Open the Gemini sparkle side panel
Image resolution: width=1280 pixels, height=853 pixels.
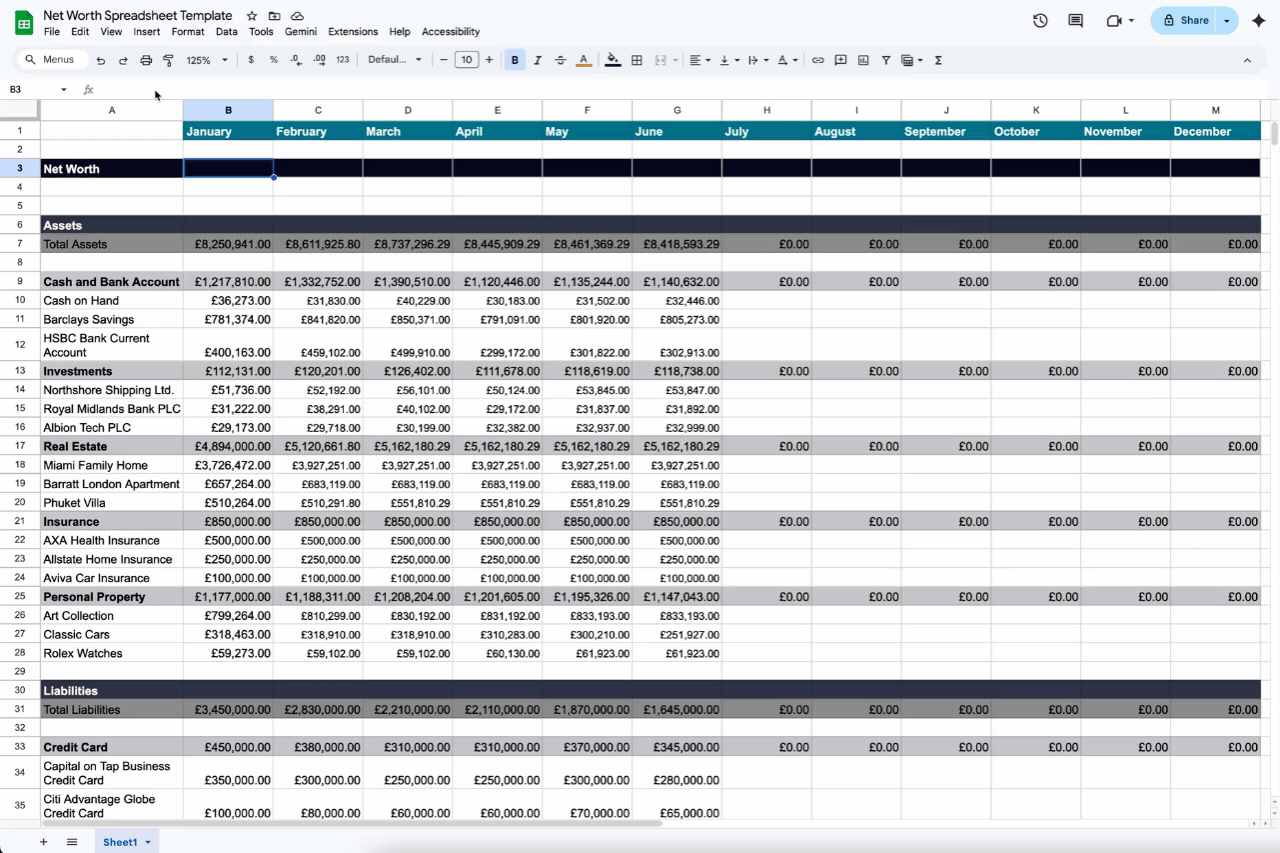[x=1259, y=20]
